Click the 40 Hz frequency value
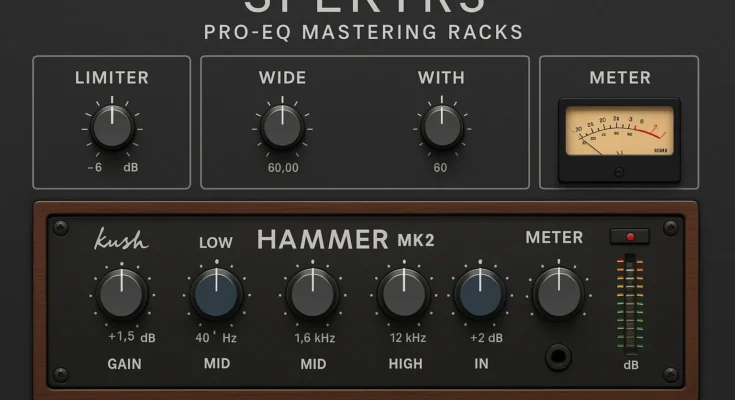The width and height of the screenshot is (735, 400). (216, 337)
